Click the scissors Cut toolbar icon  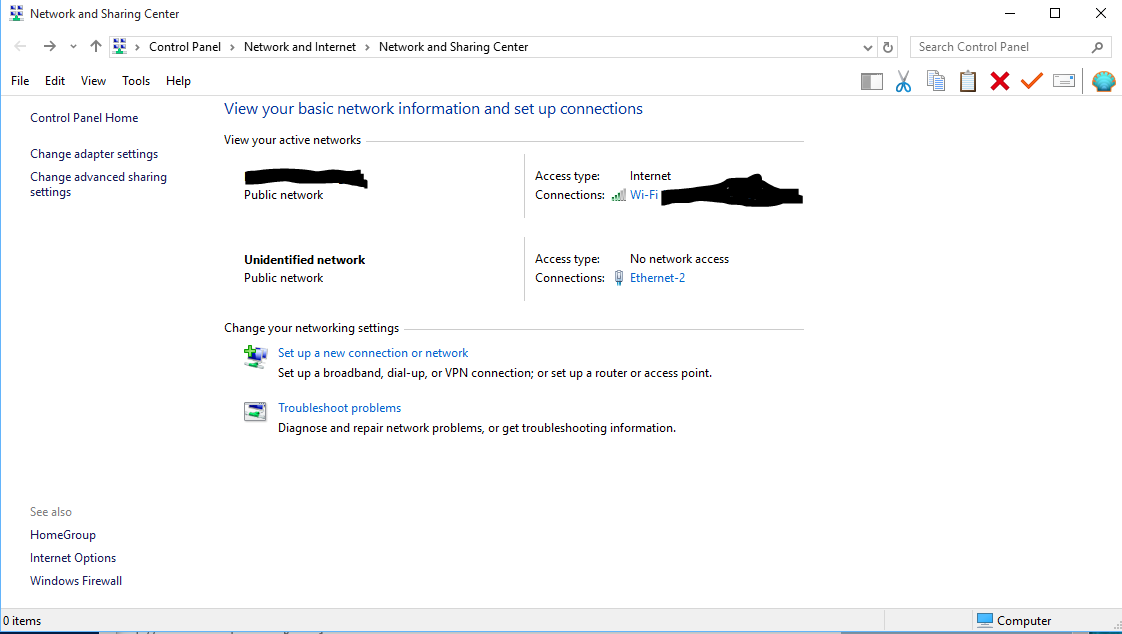904,82
